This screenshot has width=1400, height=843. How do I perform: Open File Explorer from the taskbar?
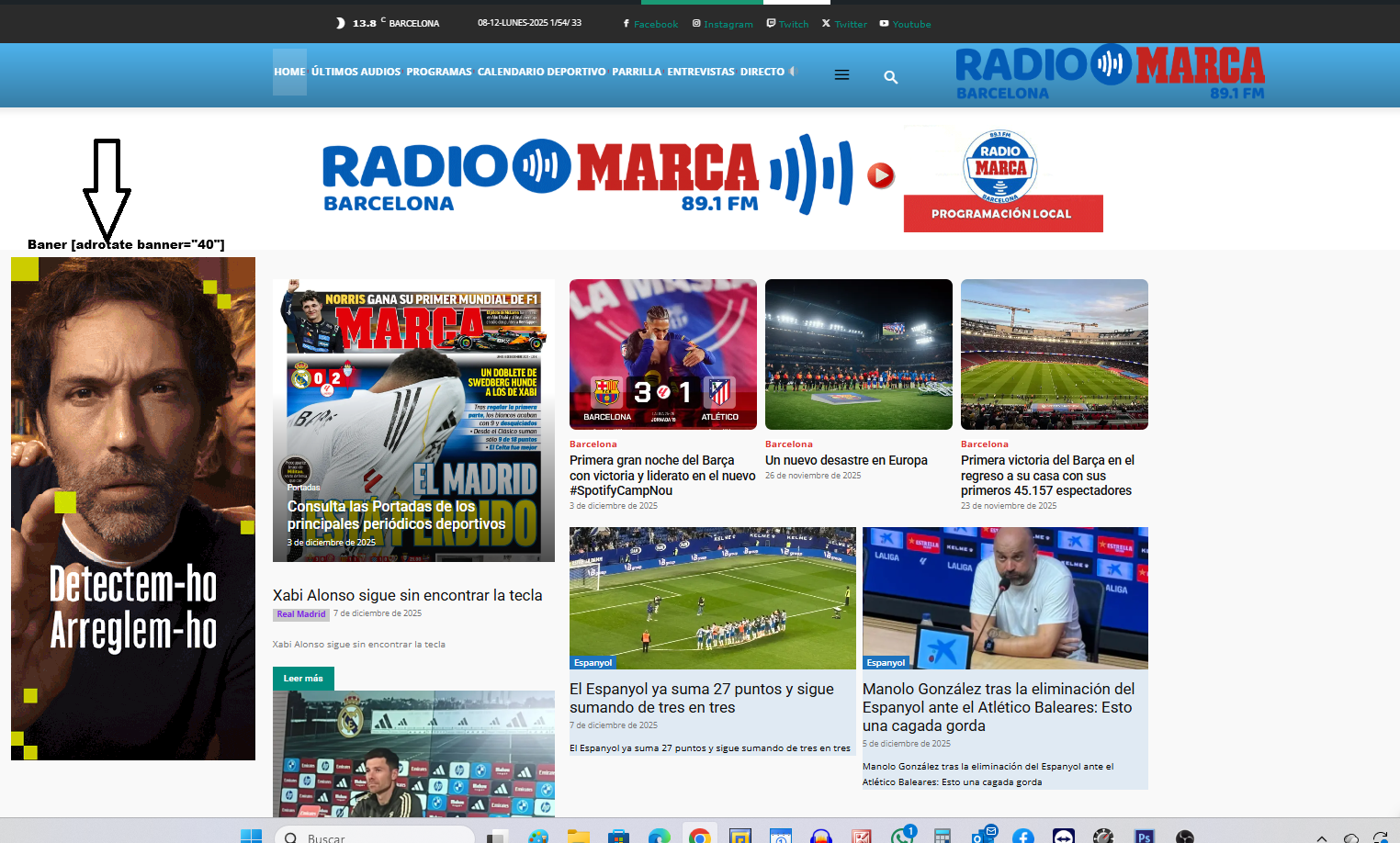pos(578,837)
